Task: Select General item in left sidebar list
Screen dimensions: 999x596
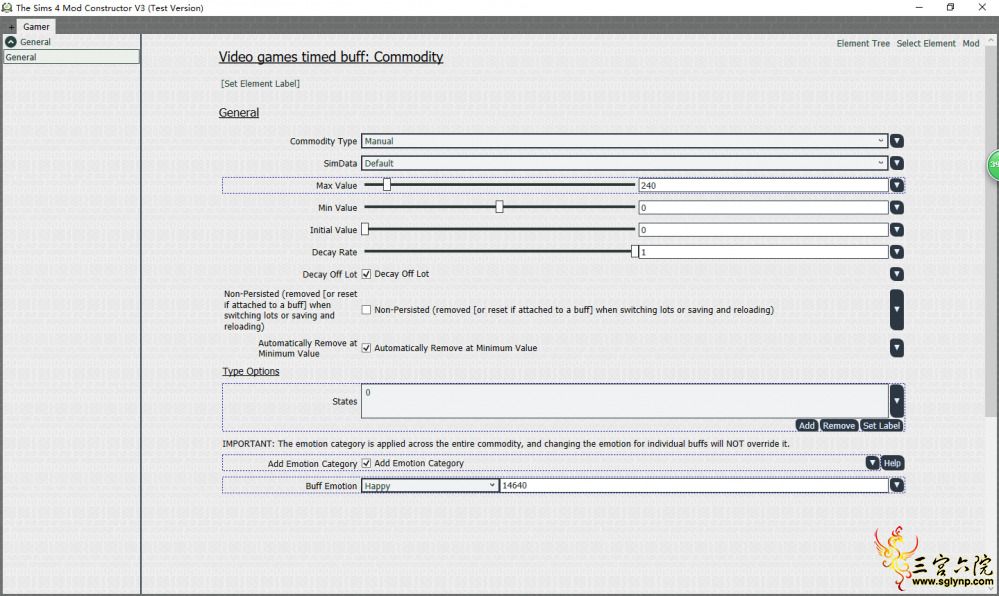Action: (x=71, y=57)
